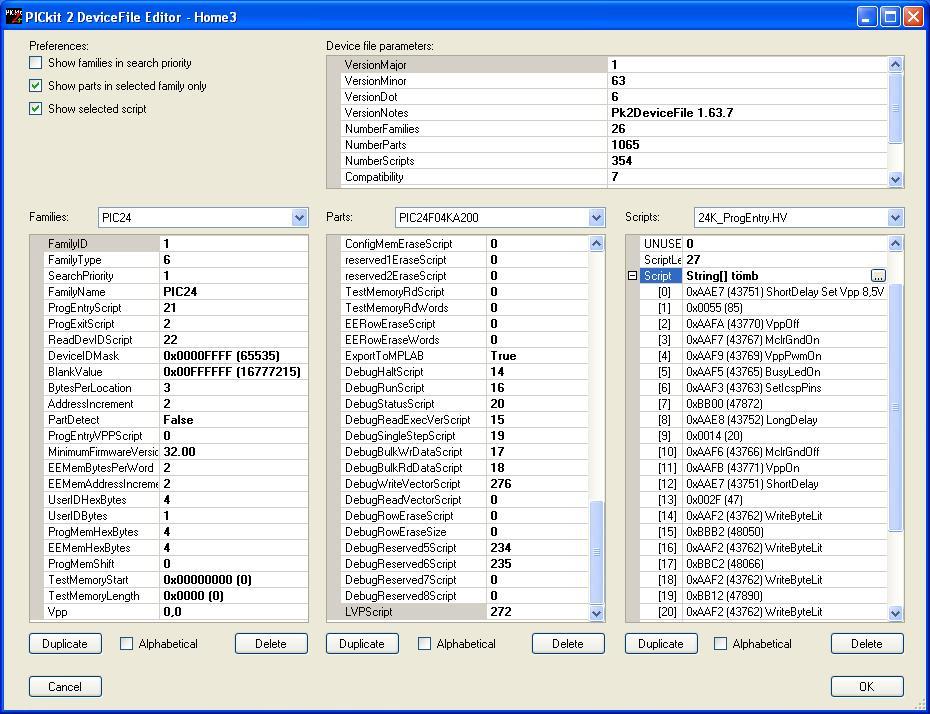Click scroll down arrow in Parts properties
The image size is (930, 714).
(x=597, y=613)
